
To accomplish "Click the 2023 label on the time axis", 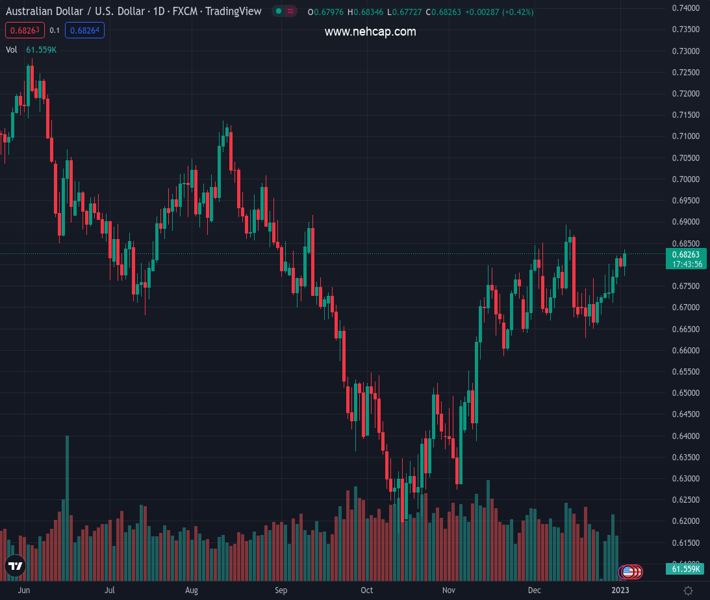I will point(620,590).
